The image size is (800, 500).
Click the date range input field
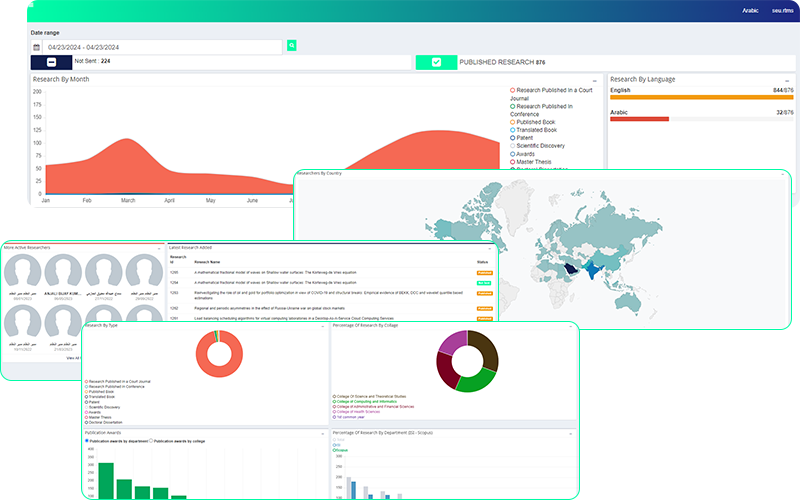pyautogui.click(x=162, y=46)
